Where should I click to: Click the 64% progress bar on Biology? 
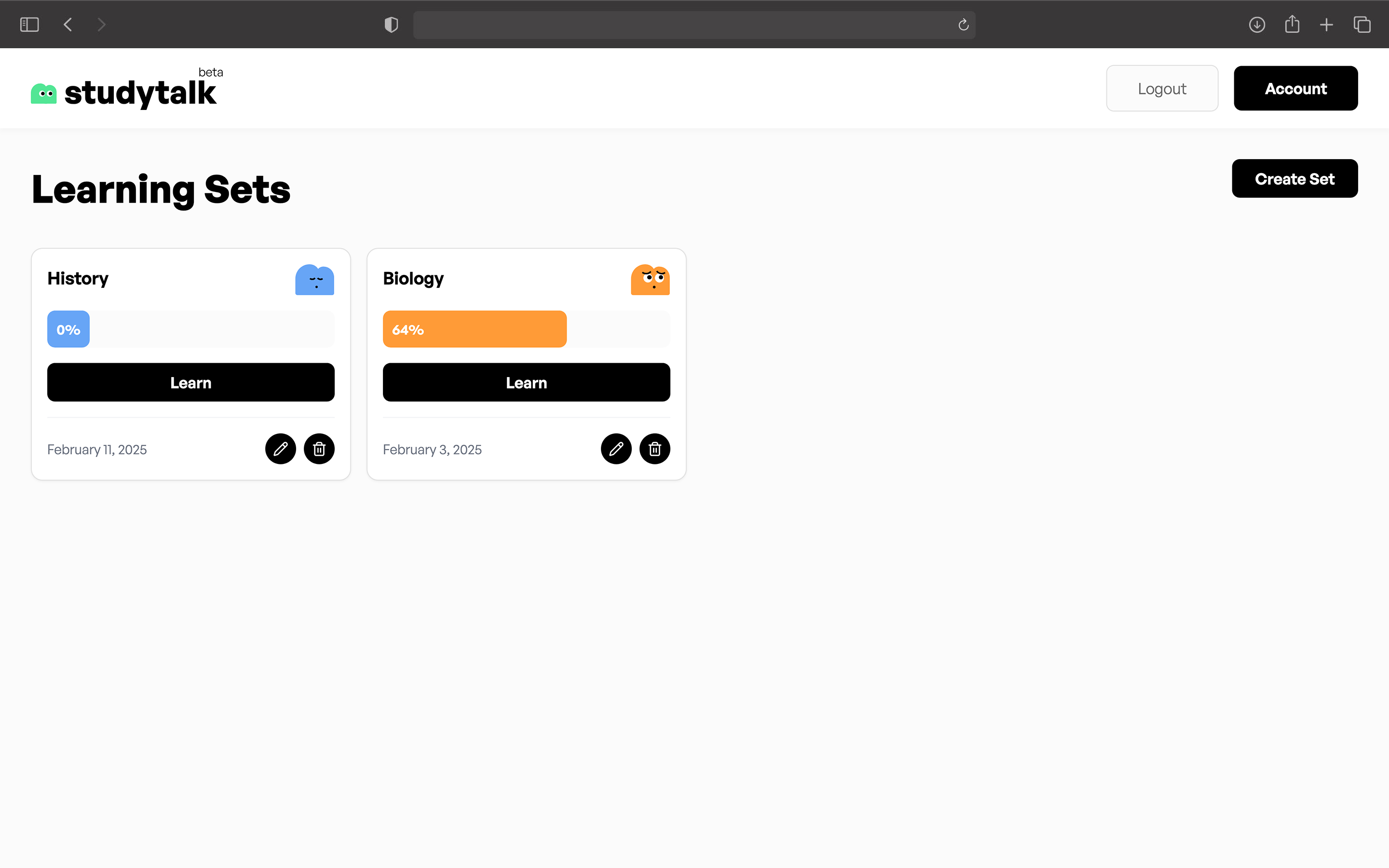474,330
